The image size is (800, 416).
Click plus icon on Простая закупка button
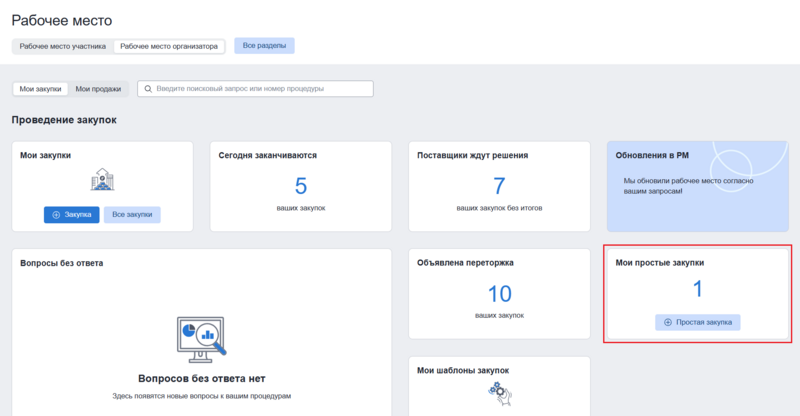click(x=667, y=323)
